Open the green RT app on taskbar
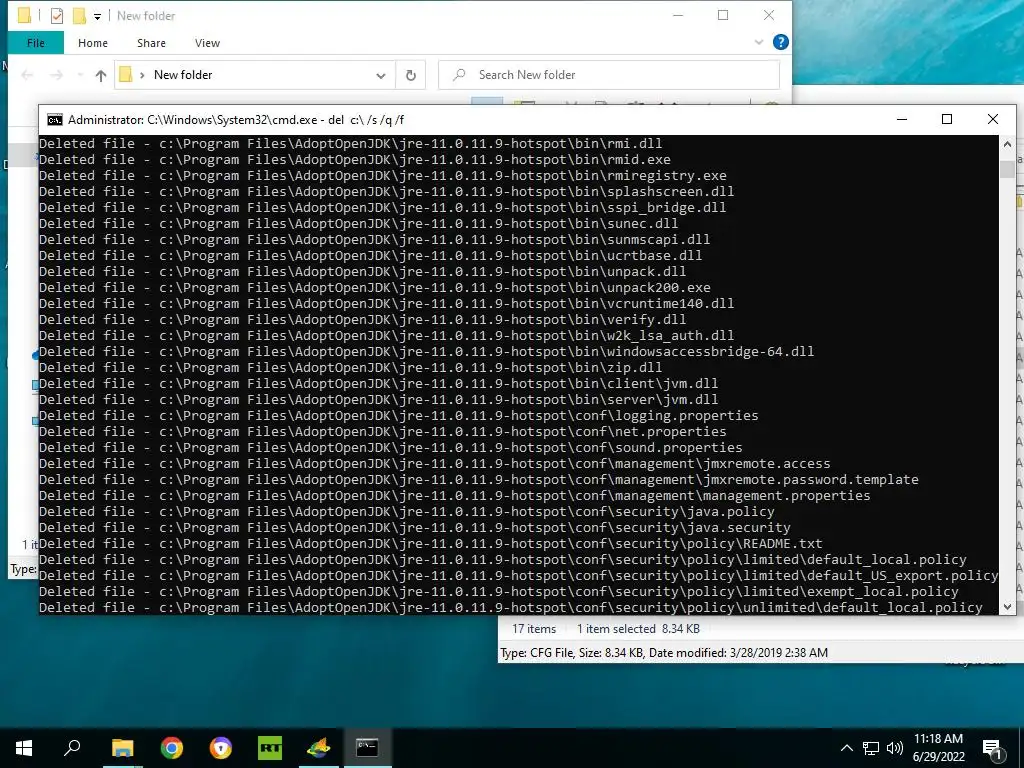 [x=270, y=748]
